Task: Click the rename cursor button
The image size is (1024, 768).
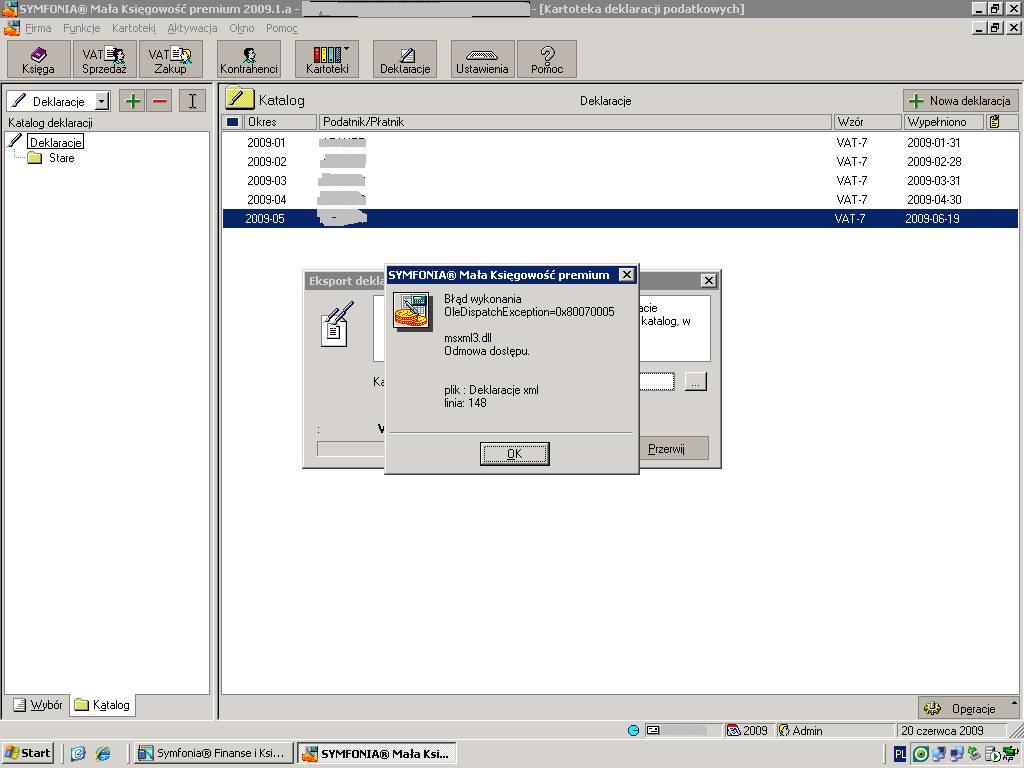Action: coord(192,101)
